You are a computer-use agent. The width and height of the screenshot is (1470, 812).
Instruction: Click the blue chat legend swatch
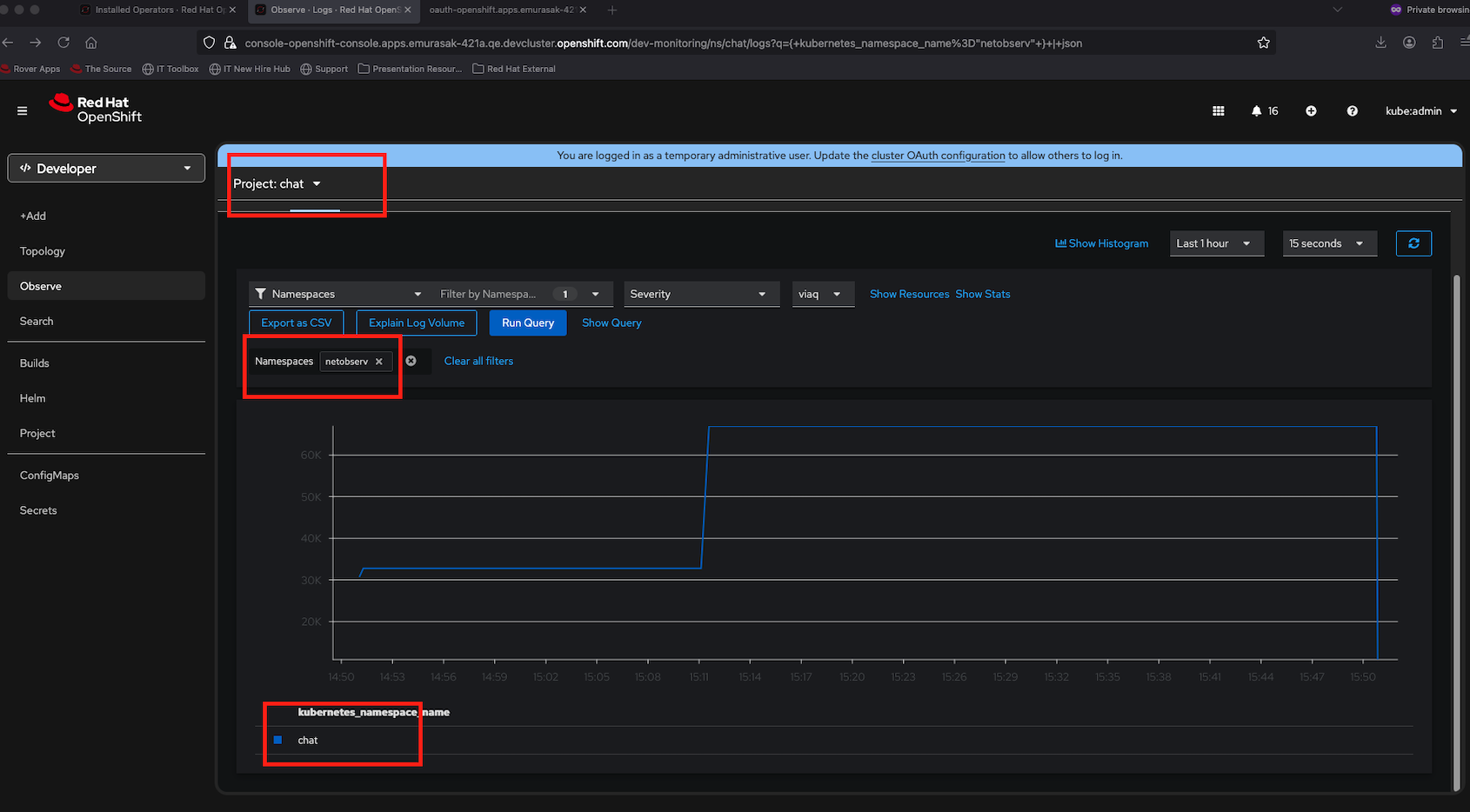[x=277, y=740]
